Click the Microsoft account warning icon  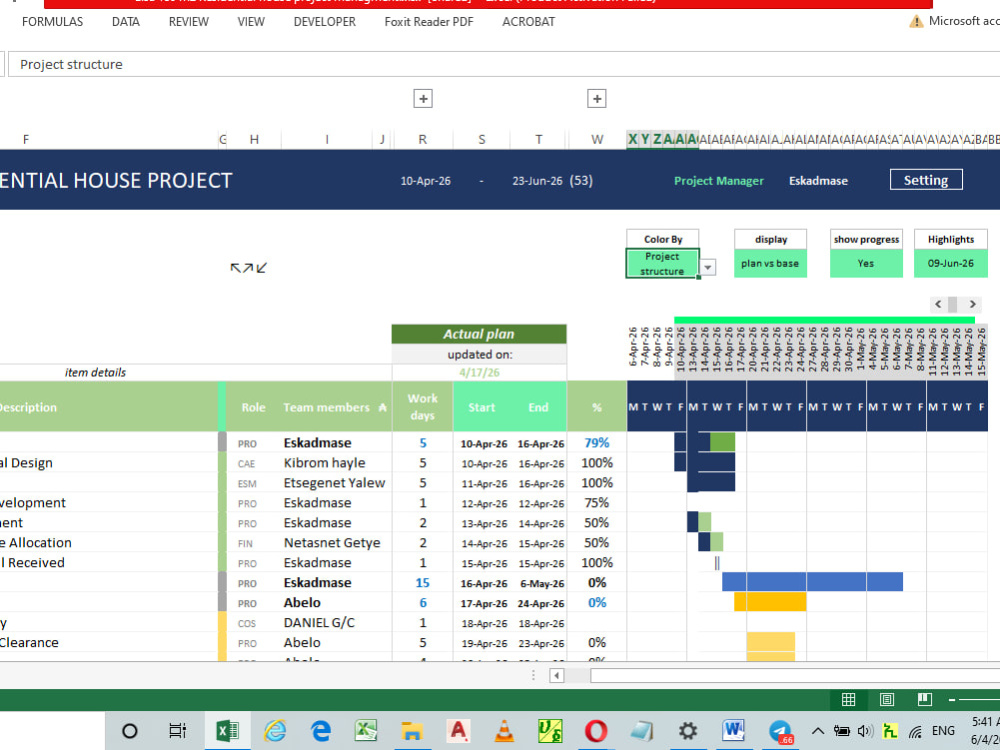coord(916,22)
